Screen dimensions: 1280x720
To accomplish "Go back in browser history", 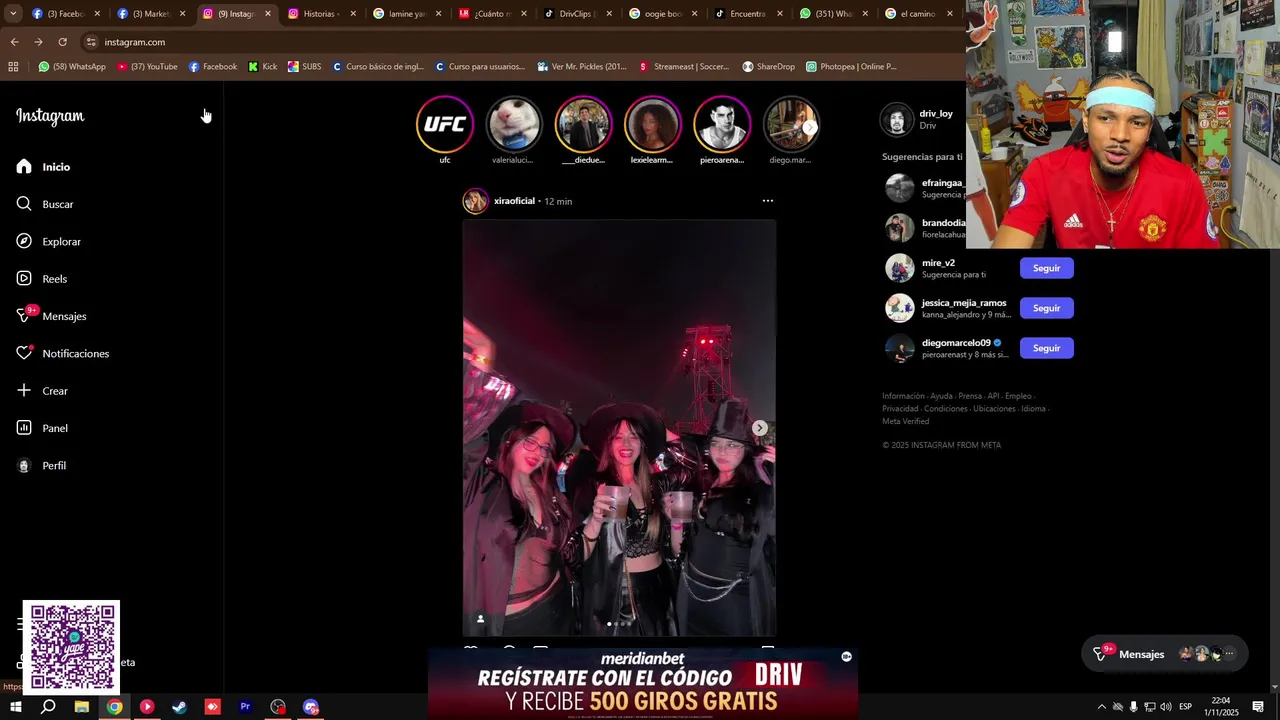I will pyautogui.click(x=14, y=42).
